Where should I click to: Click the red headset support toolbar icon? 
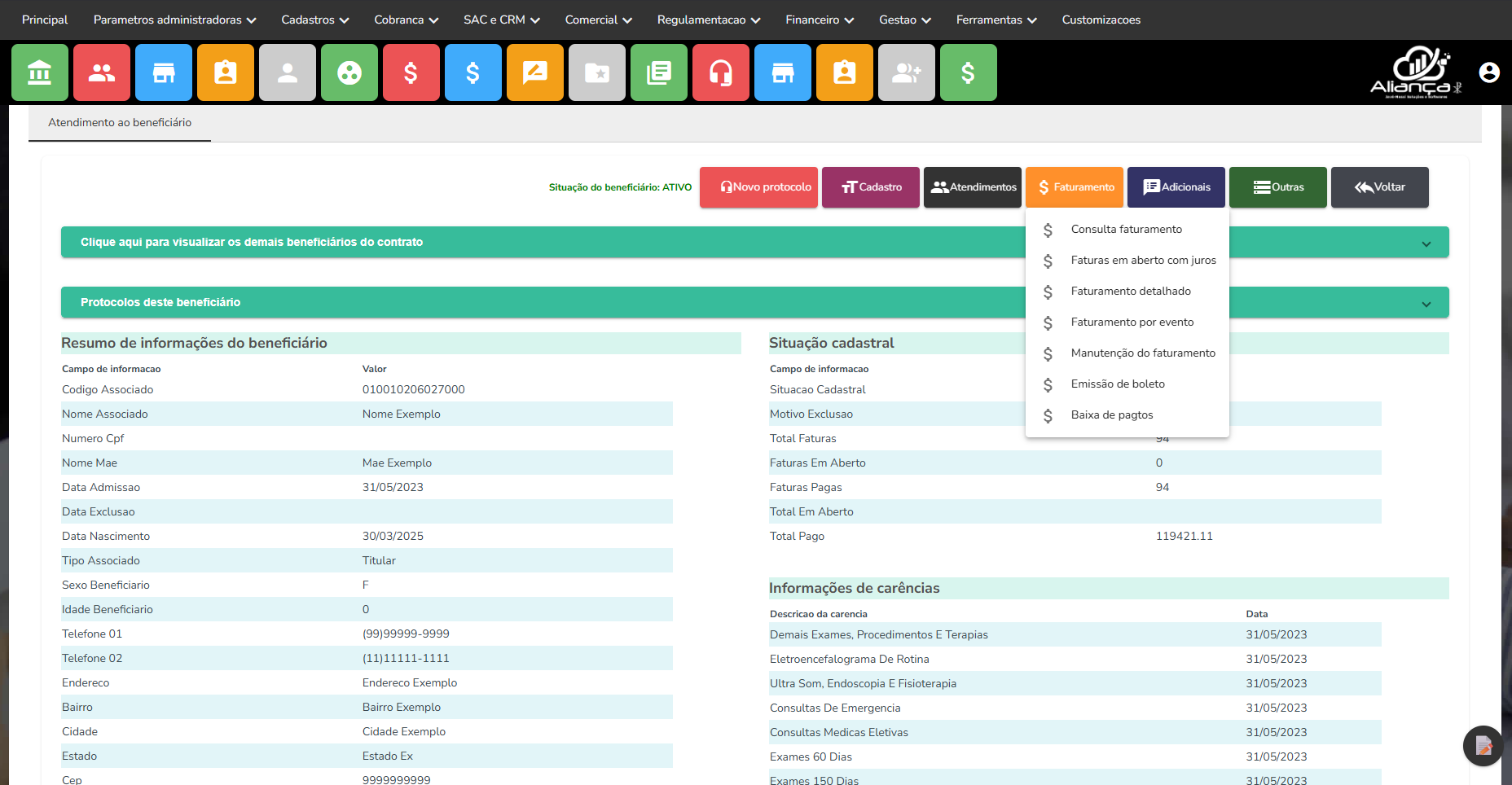(721, 72)
